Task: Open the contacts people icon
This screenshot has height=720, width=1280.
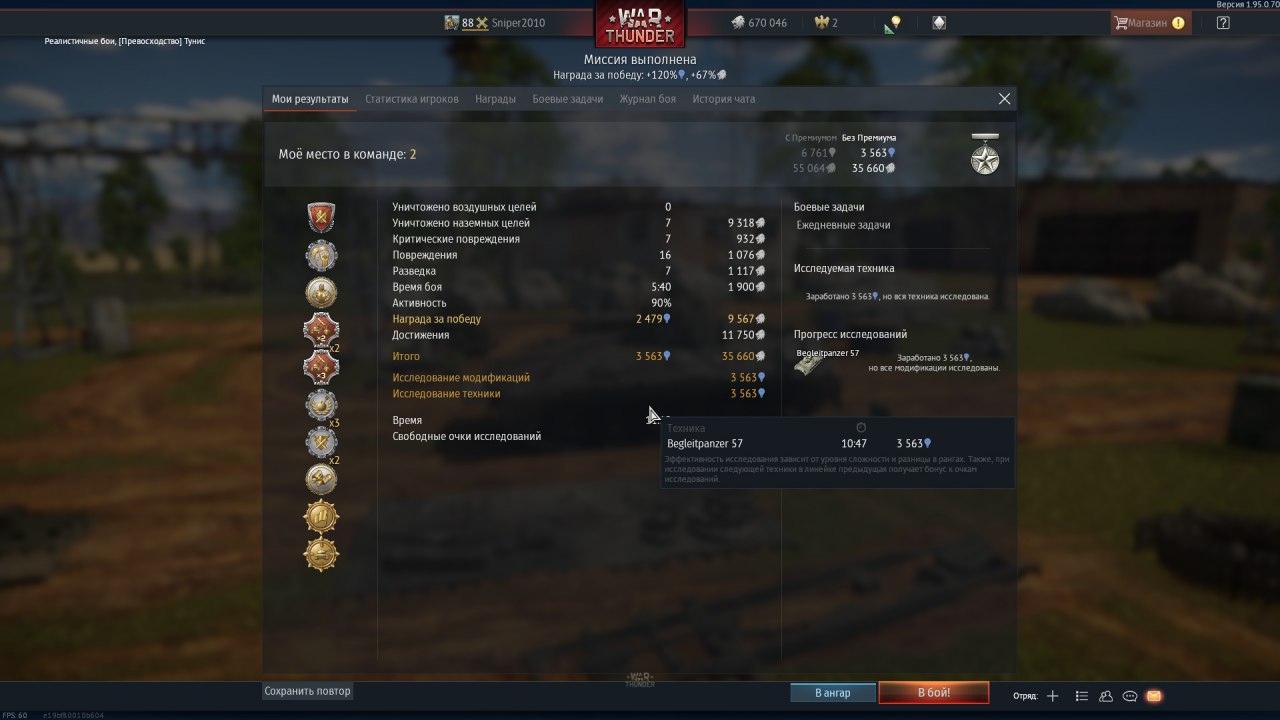Action: click(1106, 696)
